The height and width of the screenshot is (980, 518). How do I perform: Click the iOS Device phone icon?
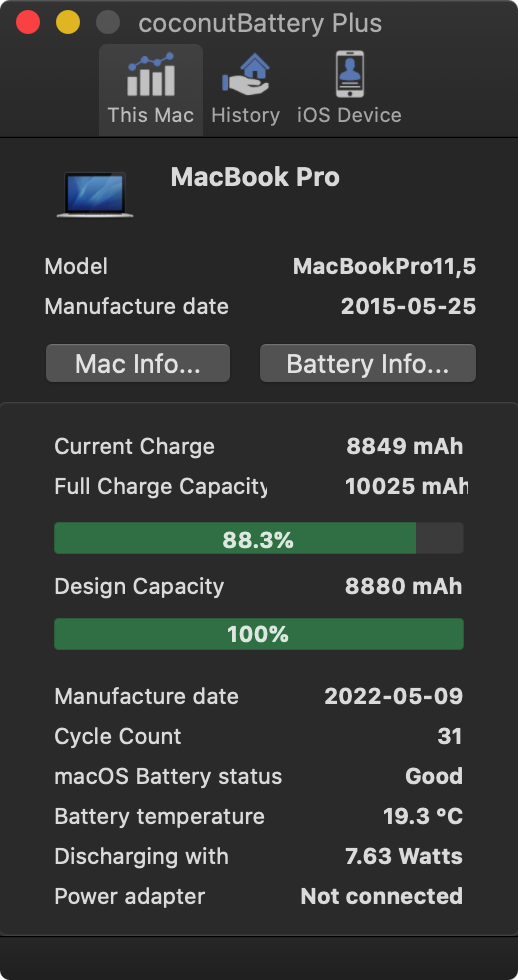[349, 74]
